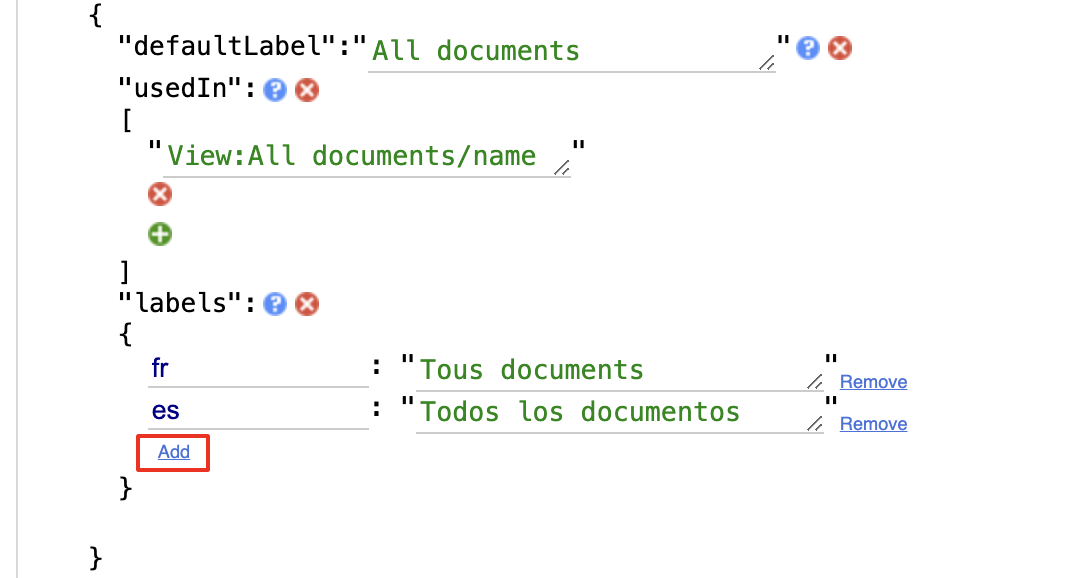
Task: Click Remove link for fr label
Action: pyautogui.click(x=873, y=382)
